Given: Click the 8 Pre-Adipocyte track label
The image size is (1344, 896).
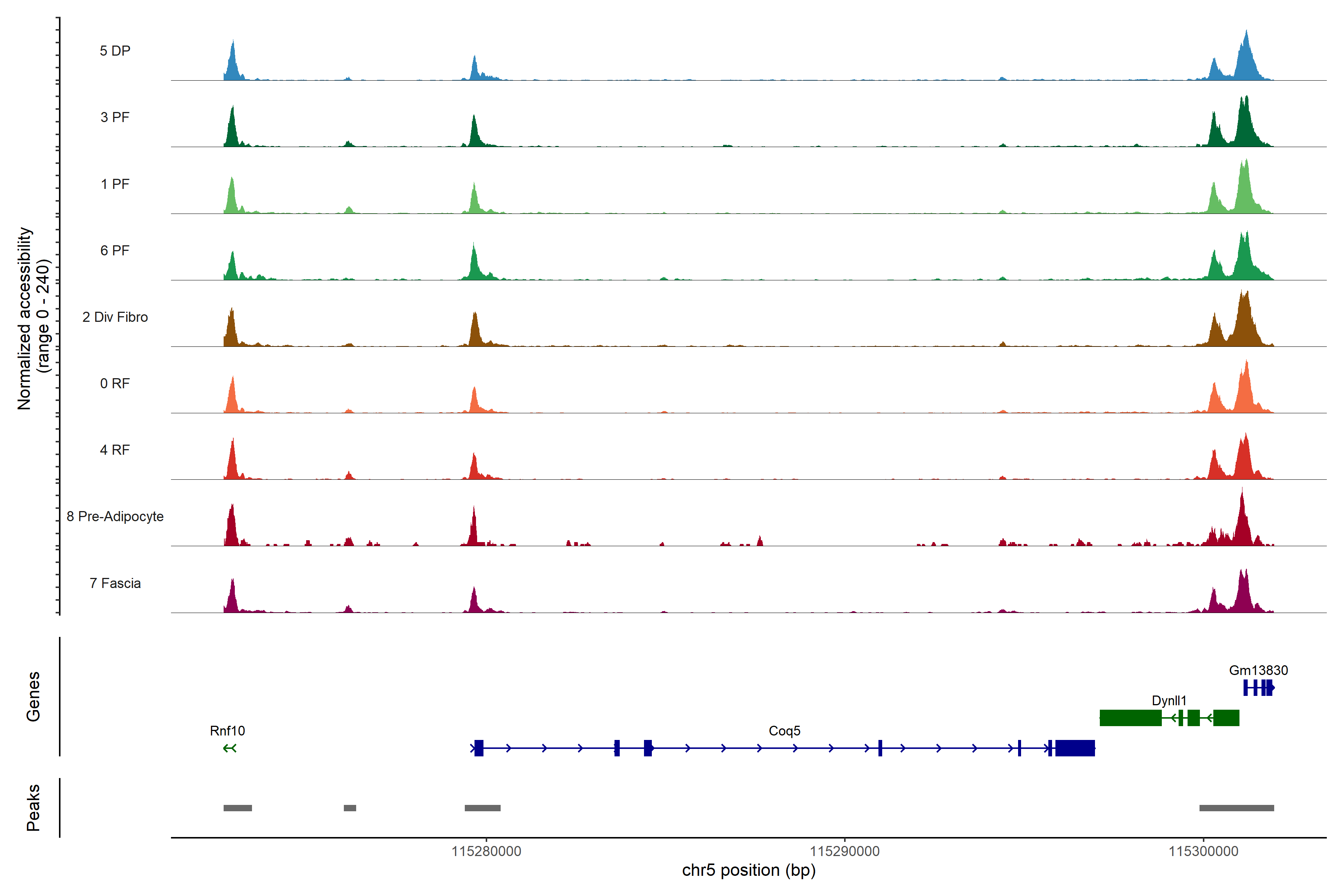Looking at the screenshot, I should (x=115, y=517).
